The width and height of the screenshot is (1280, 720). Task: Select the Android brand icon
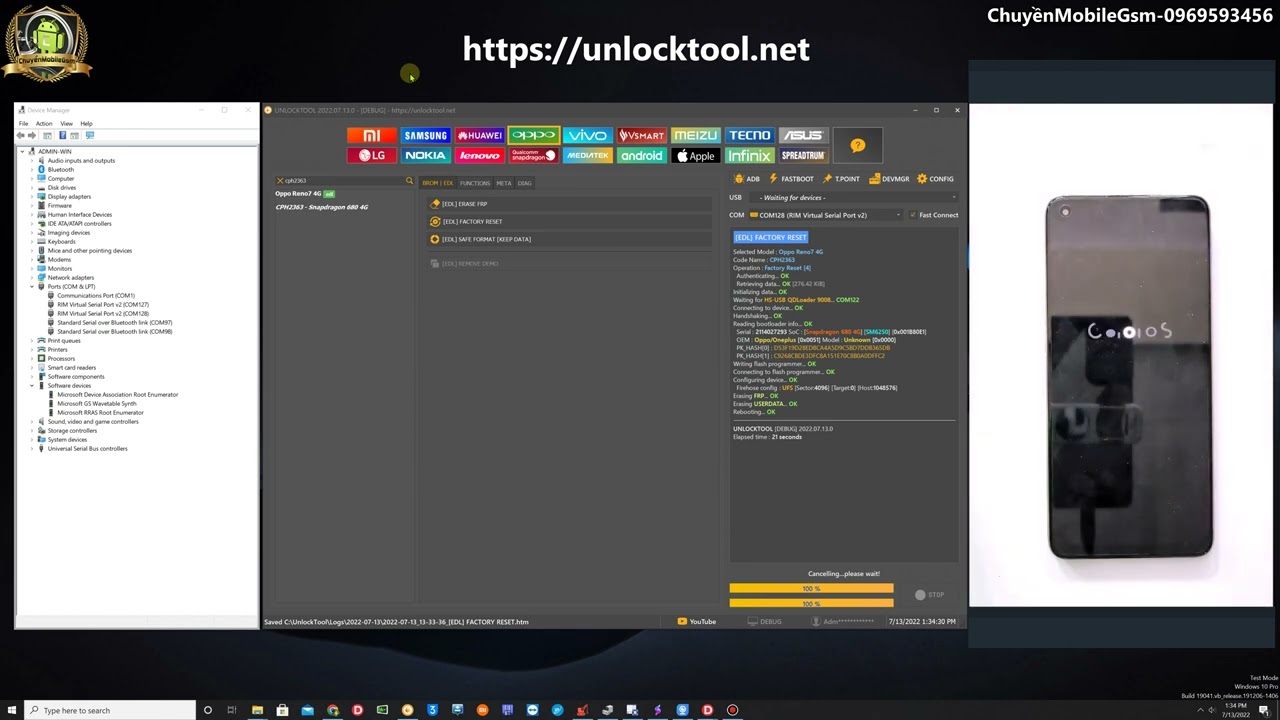pyautogui.click(x=641, y=155)
